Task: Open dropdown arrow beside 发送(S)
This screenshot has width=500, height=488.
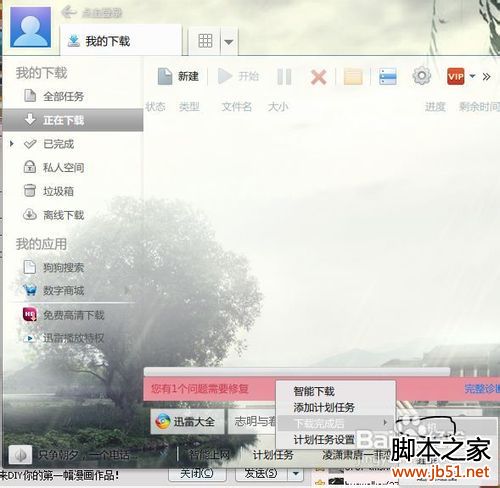Action: click(x=296, y=473)
